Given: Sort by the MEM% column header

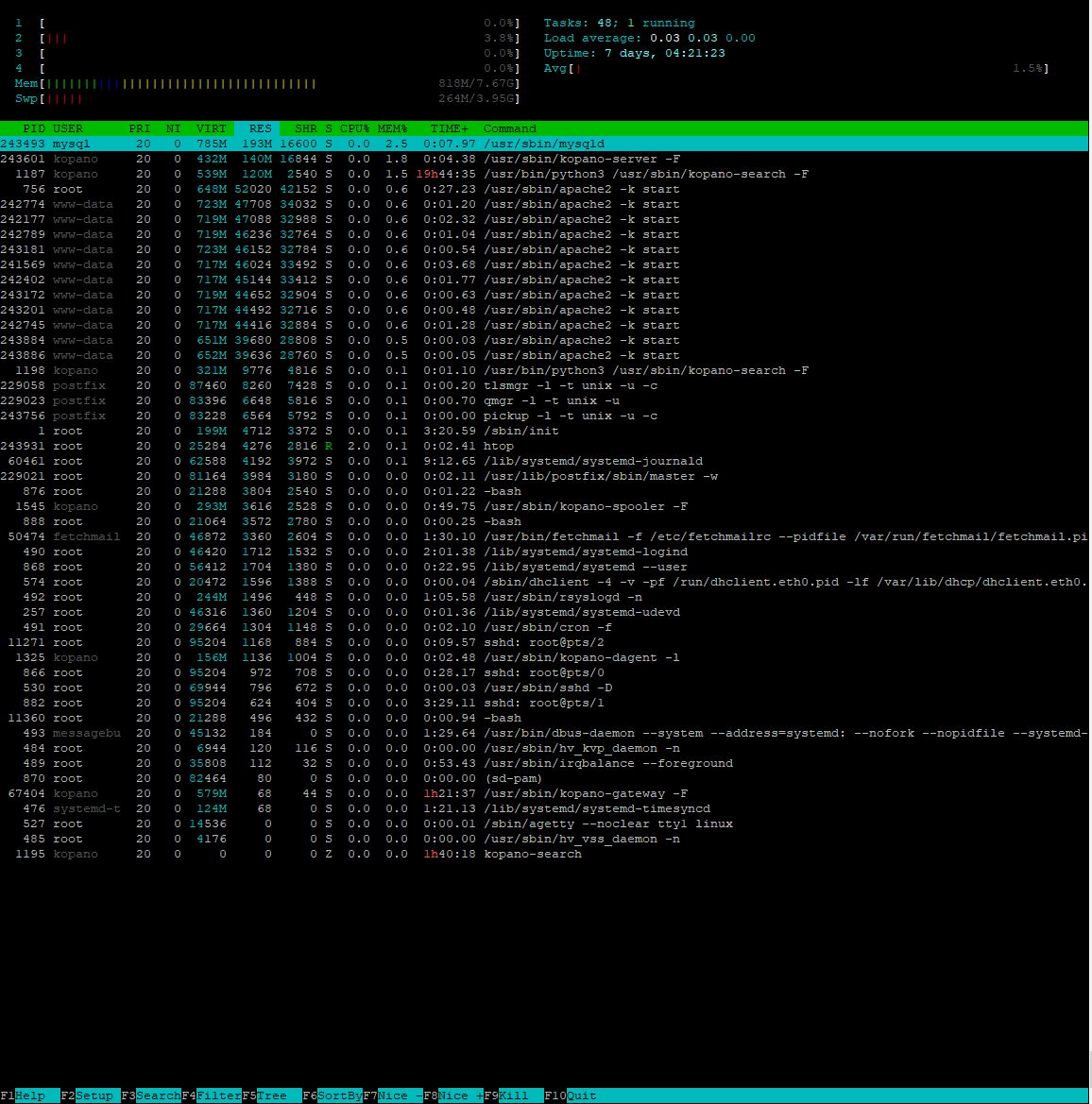Looking at the screenshot, I should point(392,128).
